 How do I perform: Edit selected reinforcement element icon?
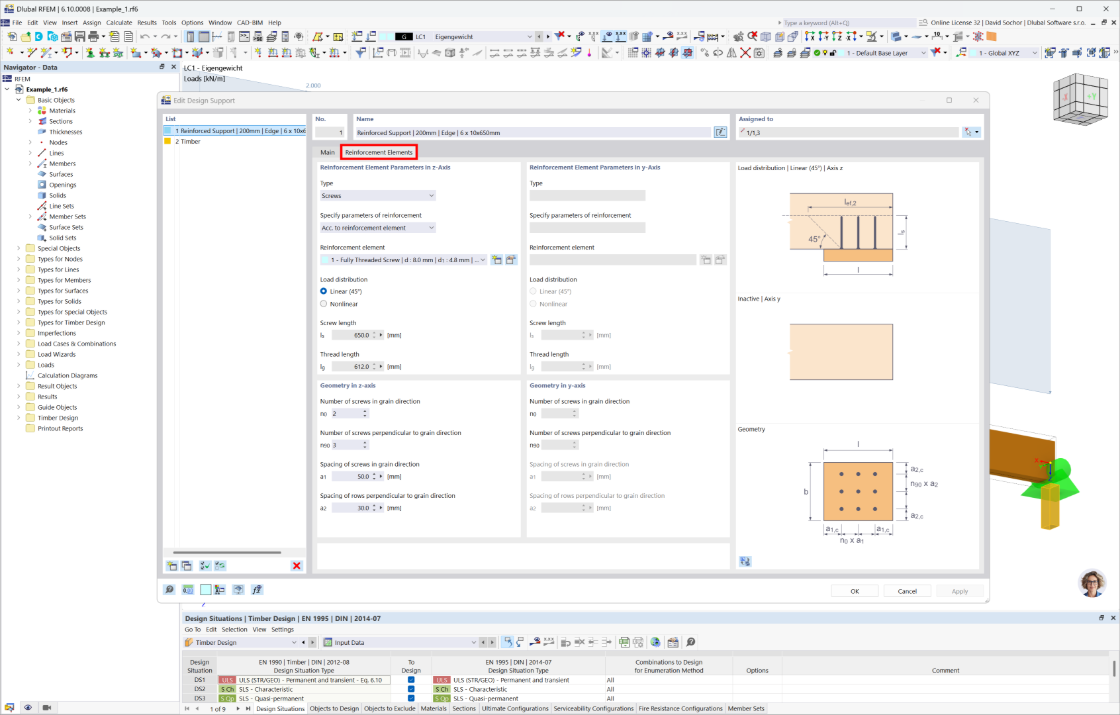click(511, 260)
